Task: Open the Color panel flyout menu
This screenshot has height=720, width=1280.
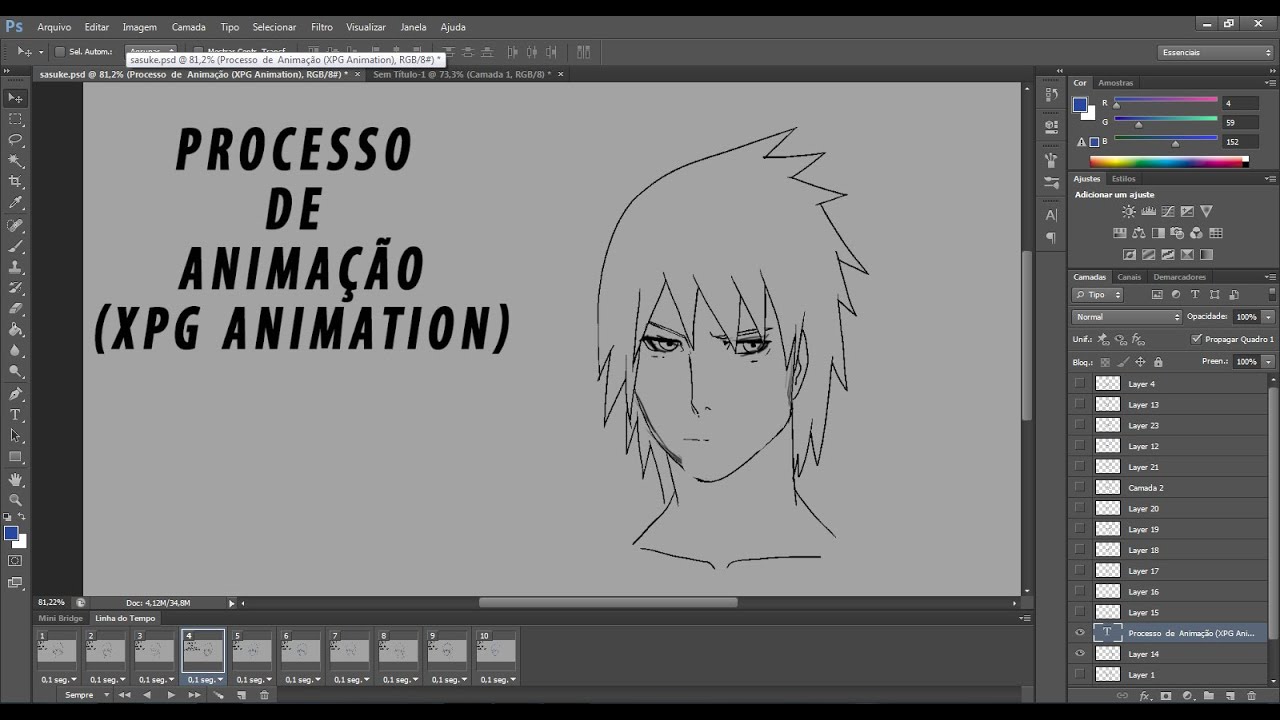Action: pyautogui.click(x=1271, y=83)
